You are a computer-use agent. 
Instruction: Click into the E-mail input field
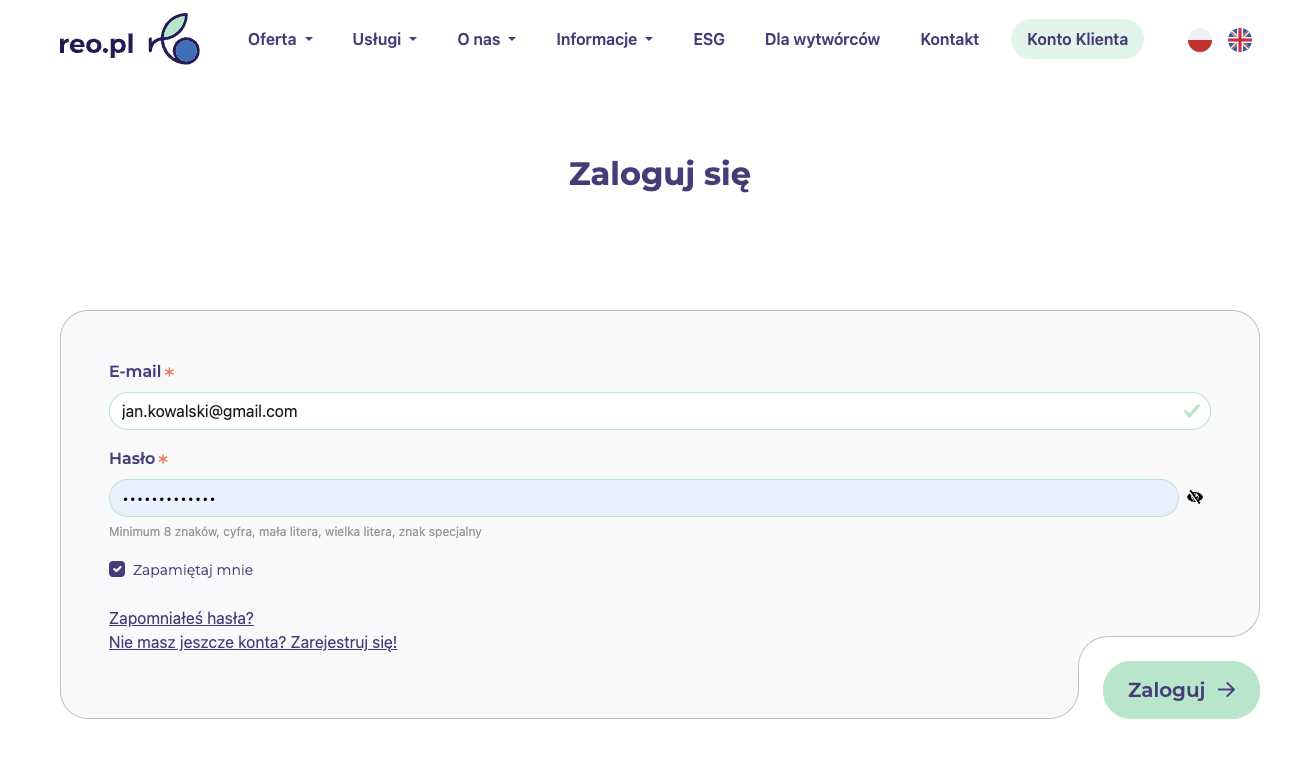click(640, 411)
